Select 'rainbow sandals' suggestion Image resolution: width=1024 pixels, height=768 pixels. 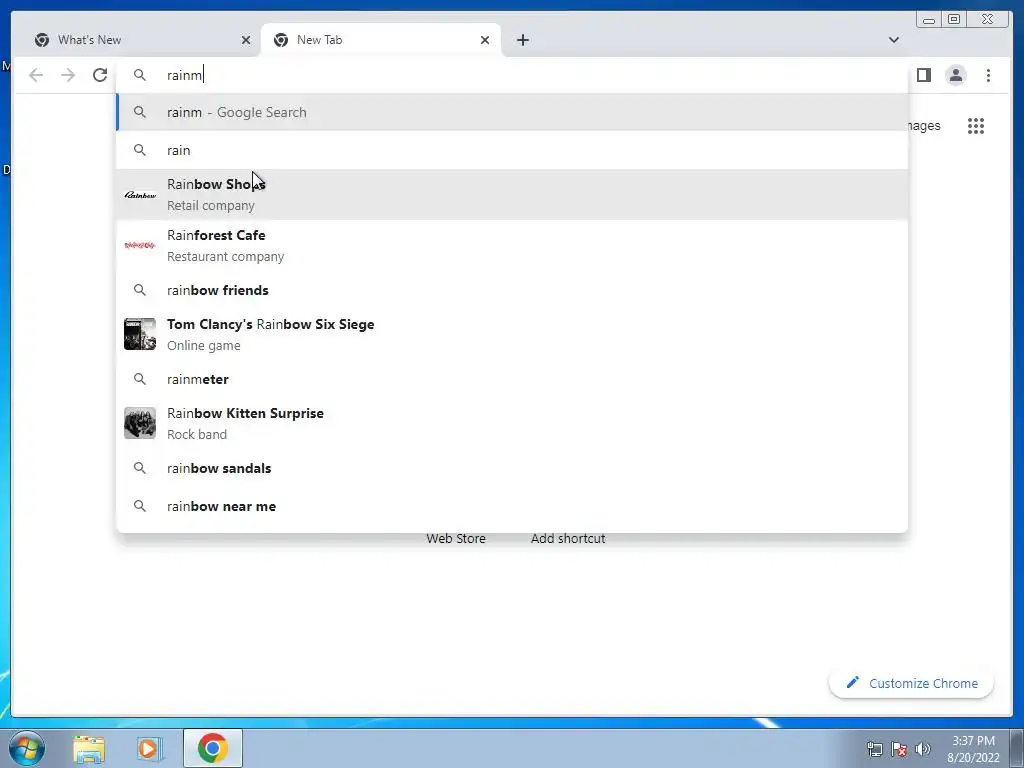tap(512, 468)
